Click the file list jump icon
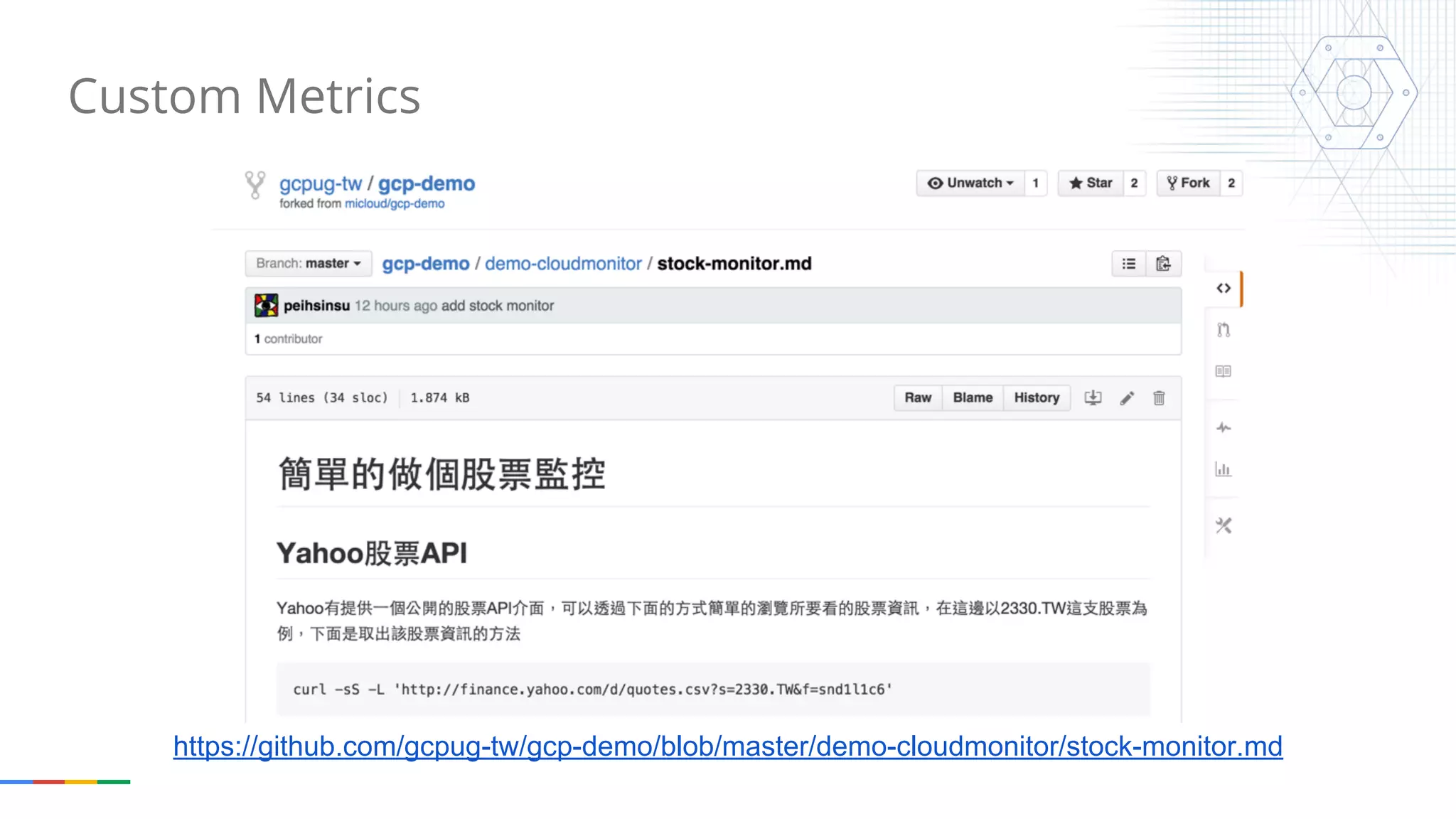The image size is (1456, 819). 1129,264
